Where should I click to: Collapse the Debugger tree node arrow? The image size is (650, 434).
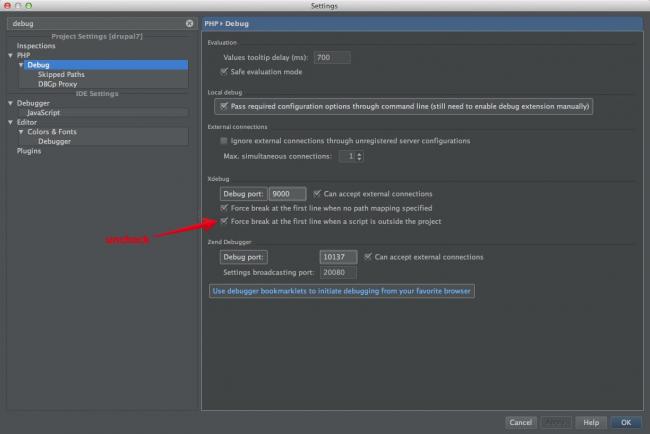(10, 103)
